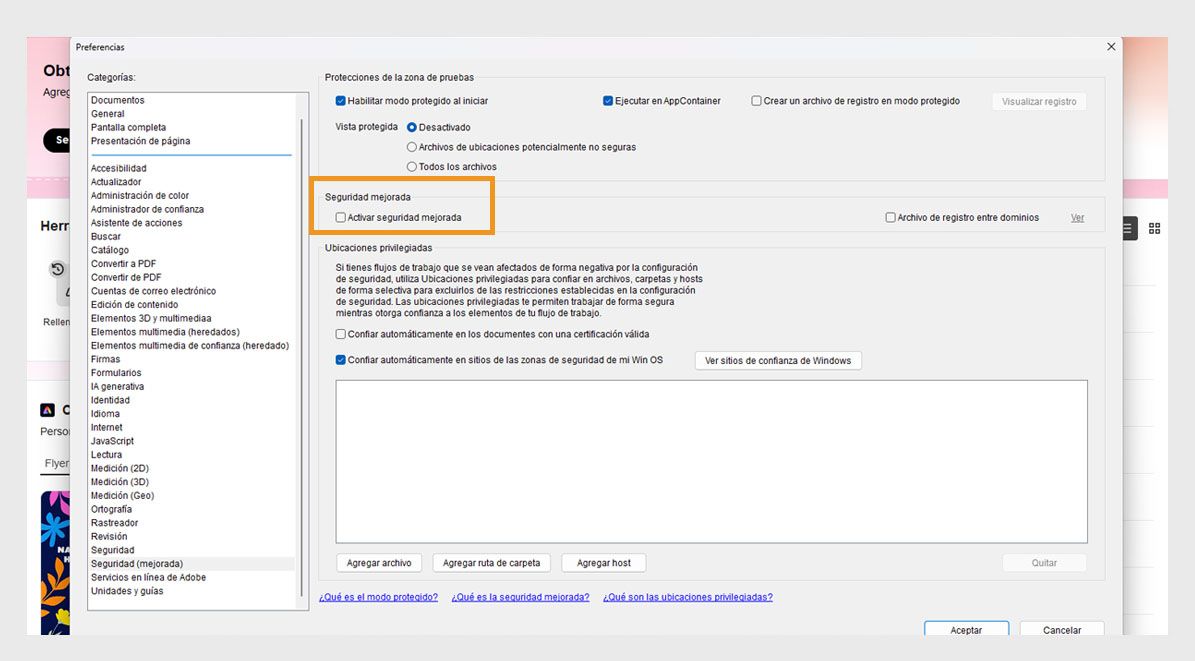This screenshot has width=1195, height=661.
Task: Toggle Habilitar modo protegido al iniciar
Action: click(341, 101)
